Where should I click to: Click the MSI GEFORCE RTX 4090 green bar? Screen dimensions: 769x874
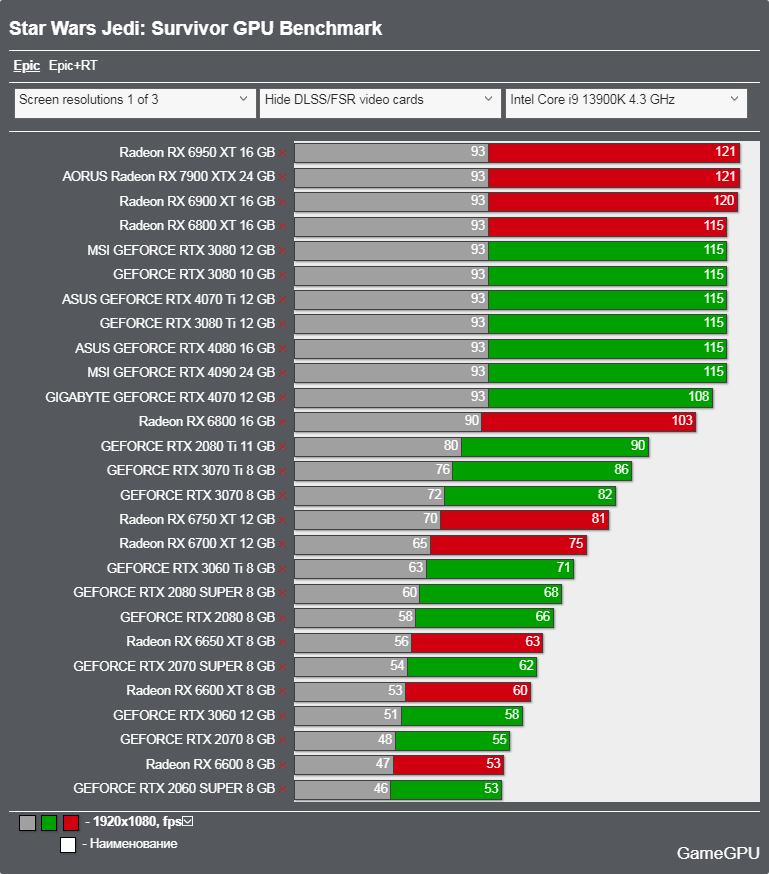click(607, 373)
